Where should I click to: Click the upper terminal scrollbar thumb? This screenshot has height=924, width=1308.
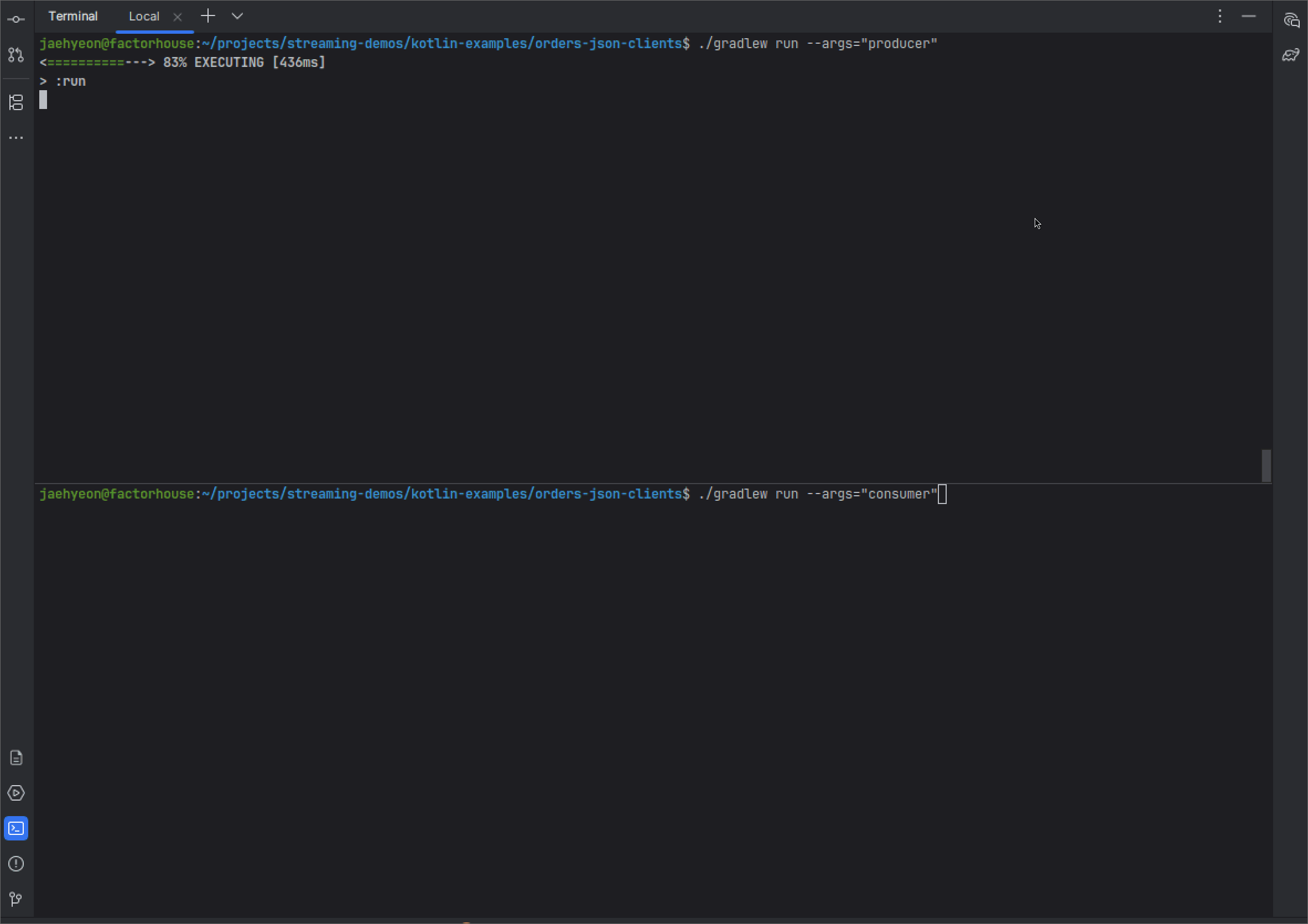point(1266,465)
